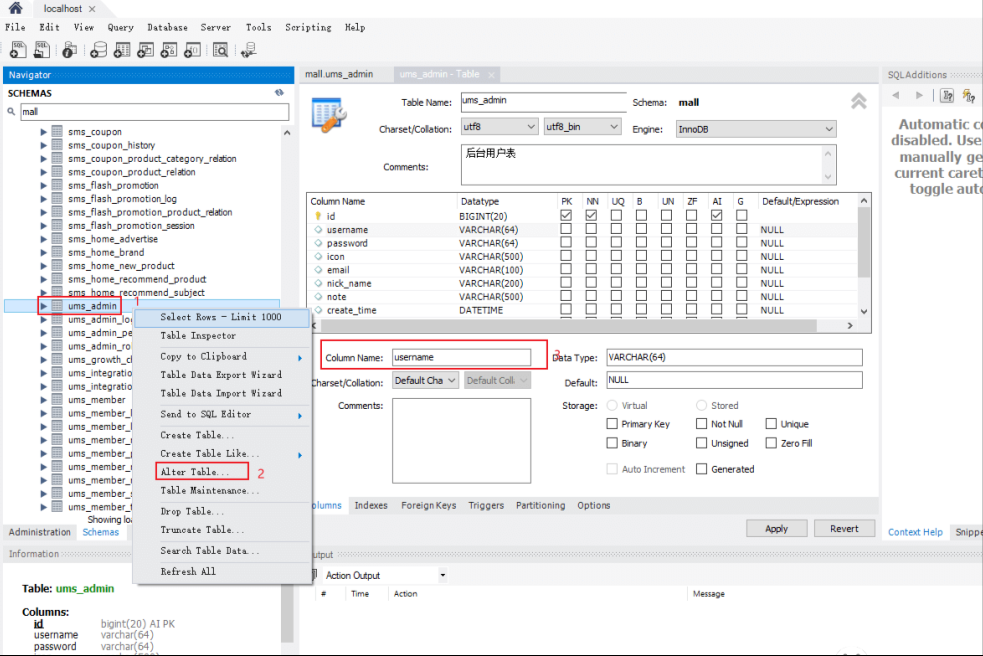983x656 pixels.
Task: Check the Primary Key storage option
Action: (x=612, y=424)
